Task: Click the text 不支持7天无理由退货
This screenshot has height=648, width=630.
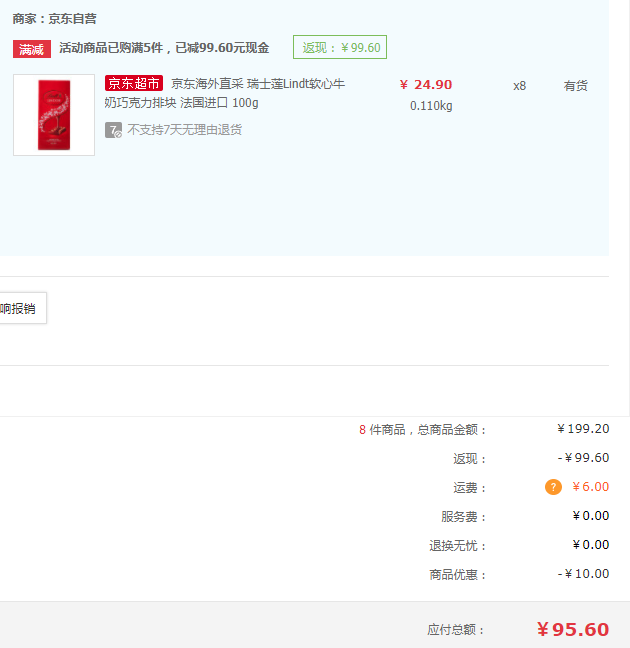Action: (x=184, y=130)
